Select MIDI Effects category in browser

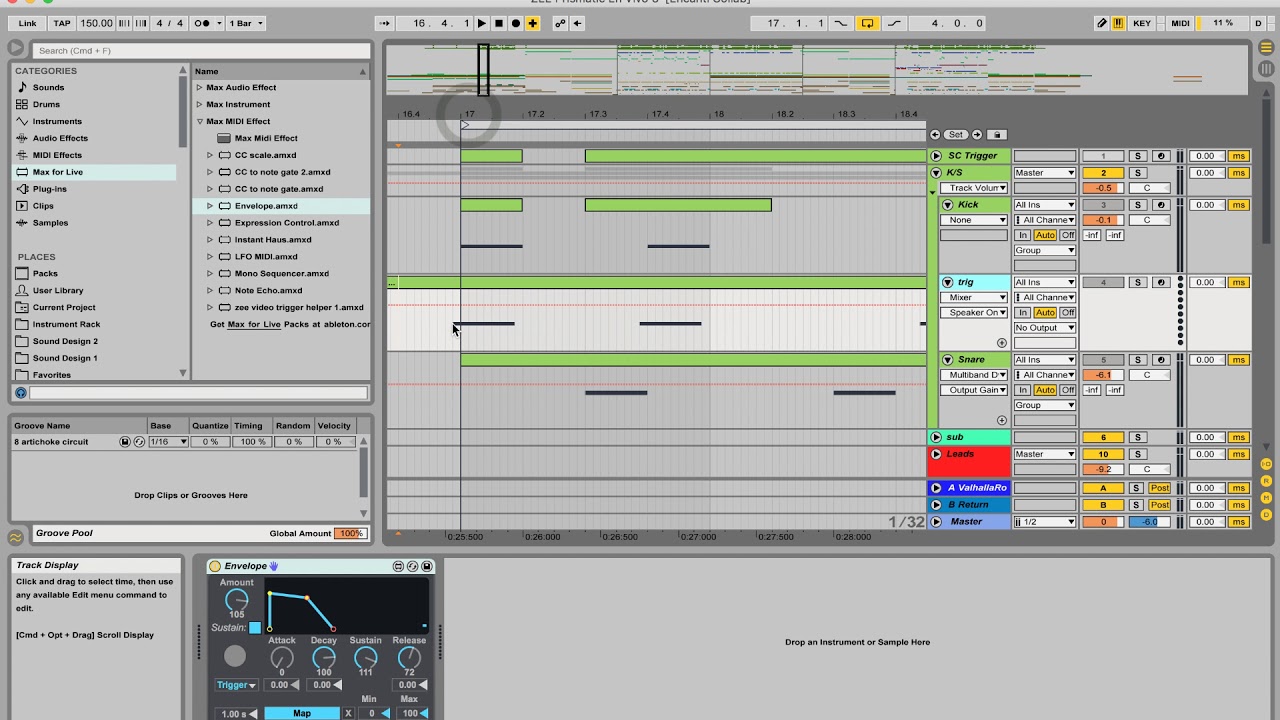pyautogui.click(x=57, y=155)
